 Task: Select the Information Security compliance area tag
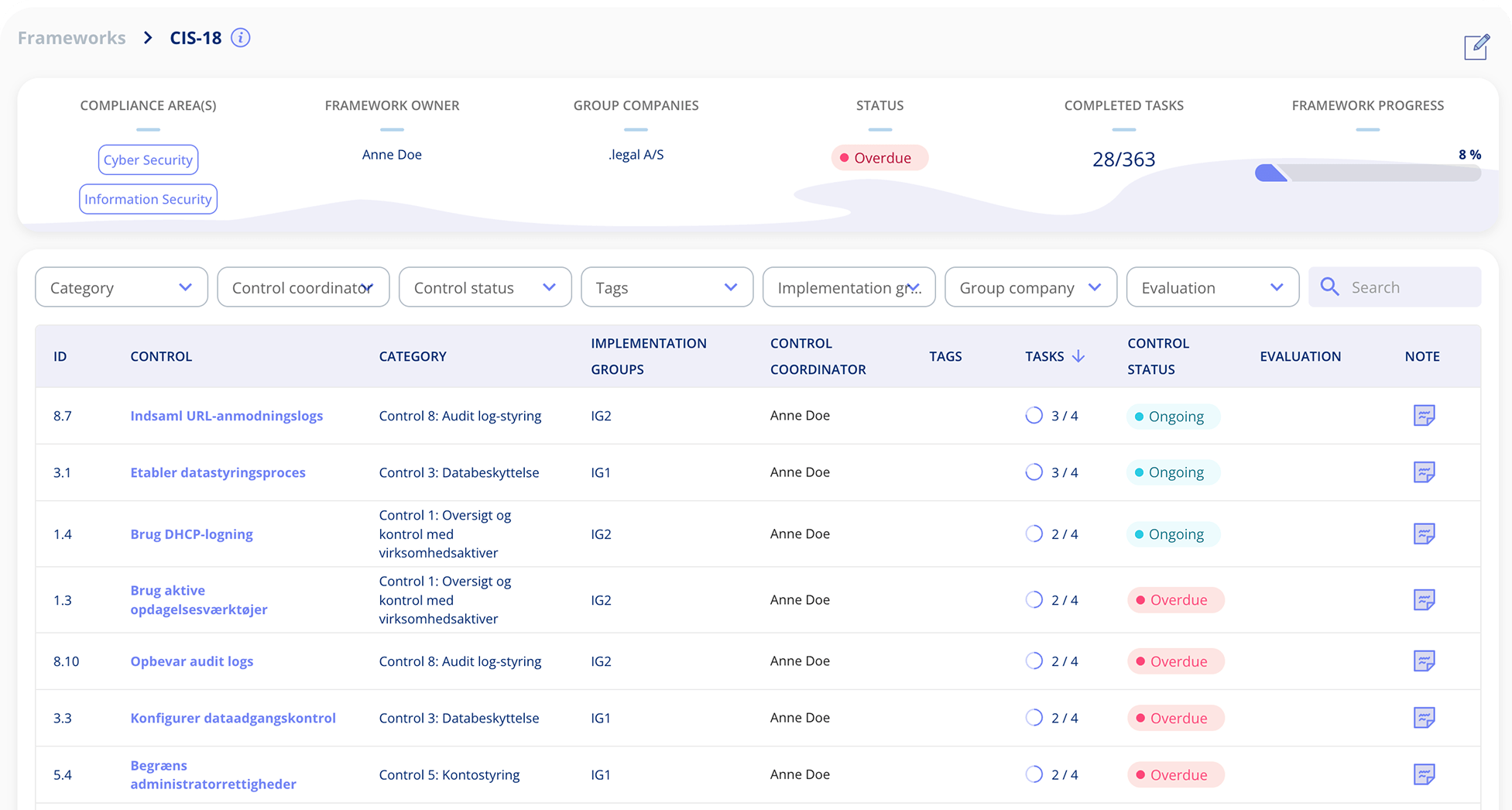pyautogui.click(x=148, y=199)
